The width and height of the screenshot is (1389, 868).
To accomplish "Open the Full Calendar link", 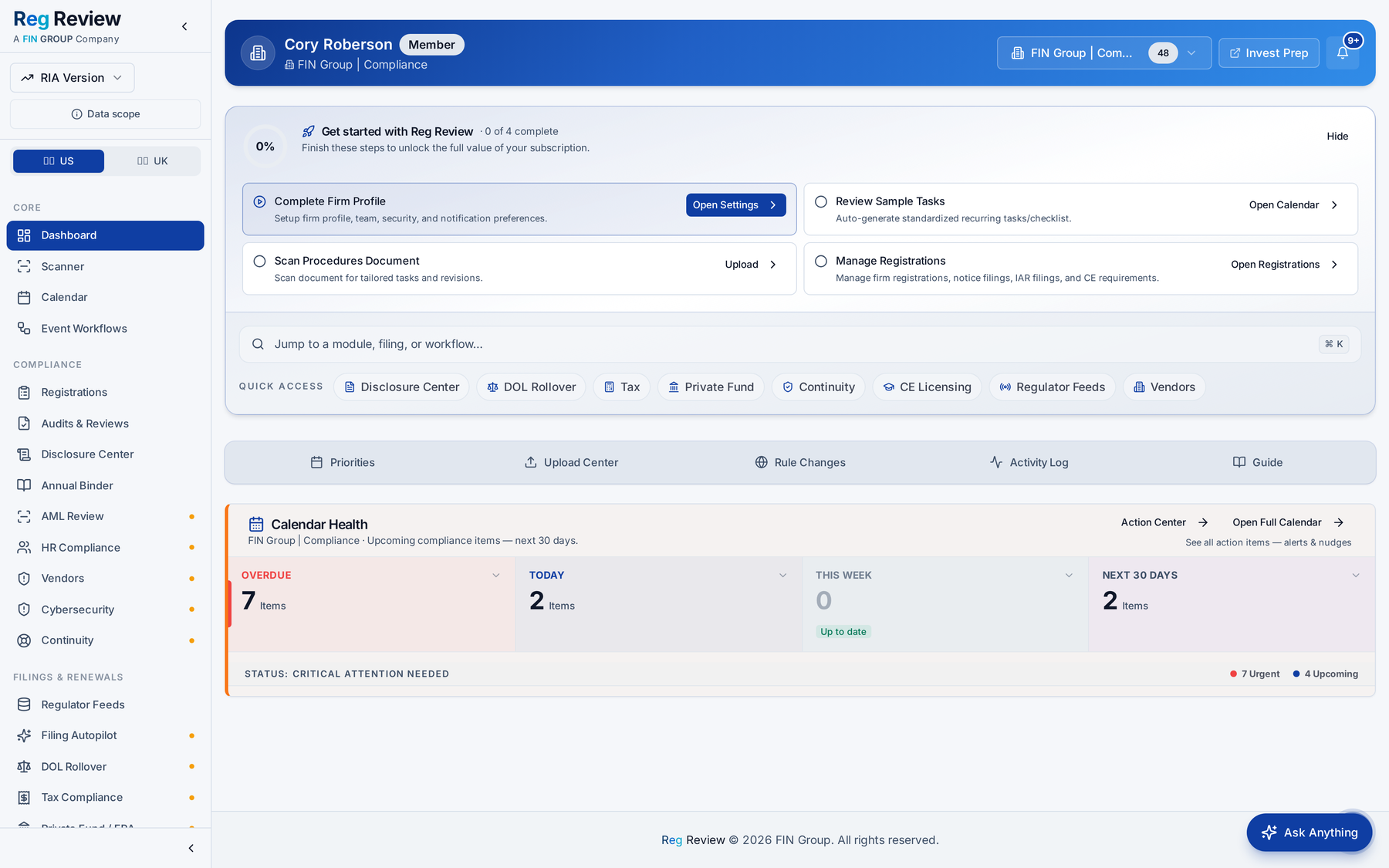I will pyautogui.click(x=1288, y=522).
